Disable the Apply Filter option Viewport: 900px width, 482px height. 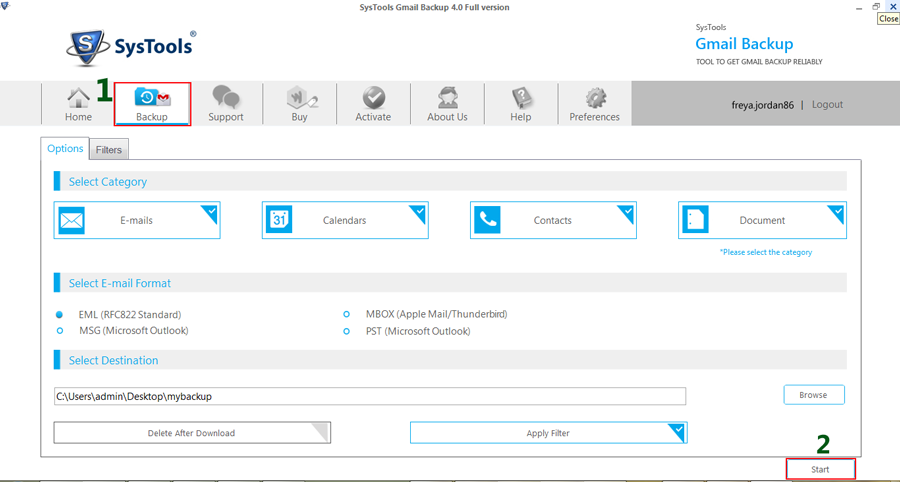549,433
